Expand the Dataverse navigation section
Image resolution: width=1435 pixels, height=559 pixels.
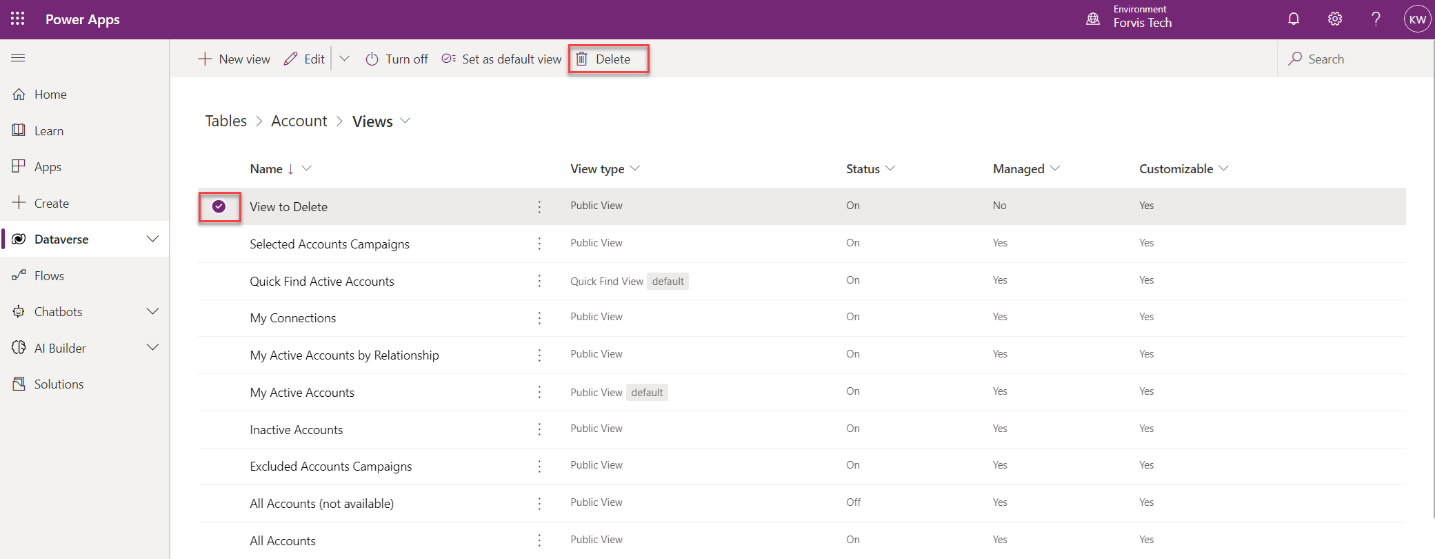pyautogui.click(x=153, y=239)
